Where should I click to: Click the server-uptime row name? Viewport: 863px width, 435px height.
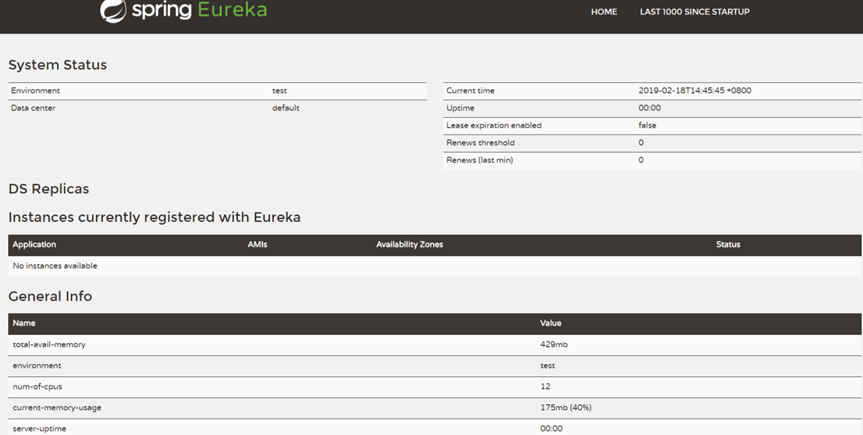[40, 429]
